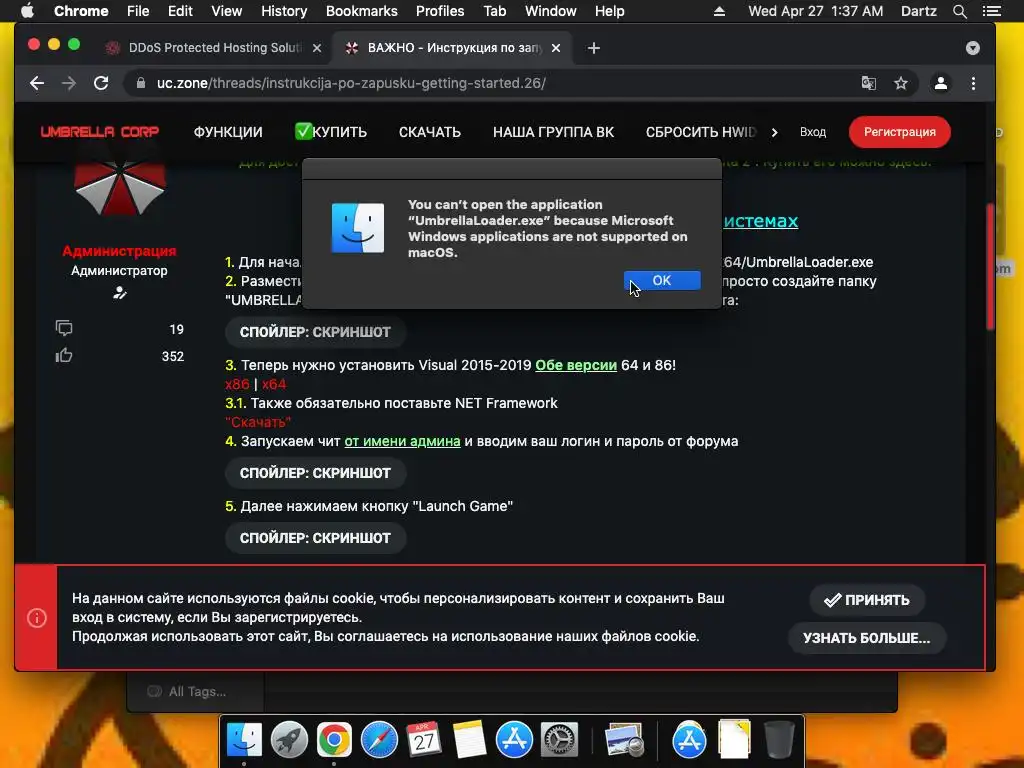Click Chrome's forward arrow
The image size is (1024, 768).
[x=69, y=83]
